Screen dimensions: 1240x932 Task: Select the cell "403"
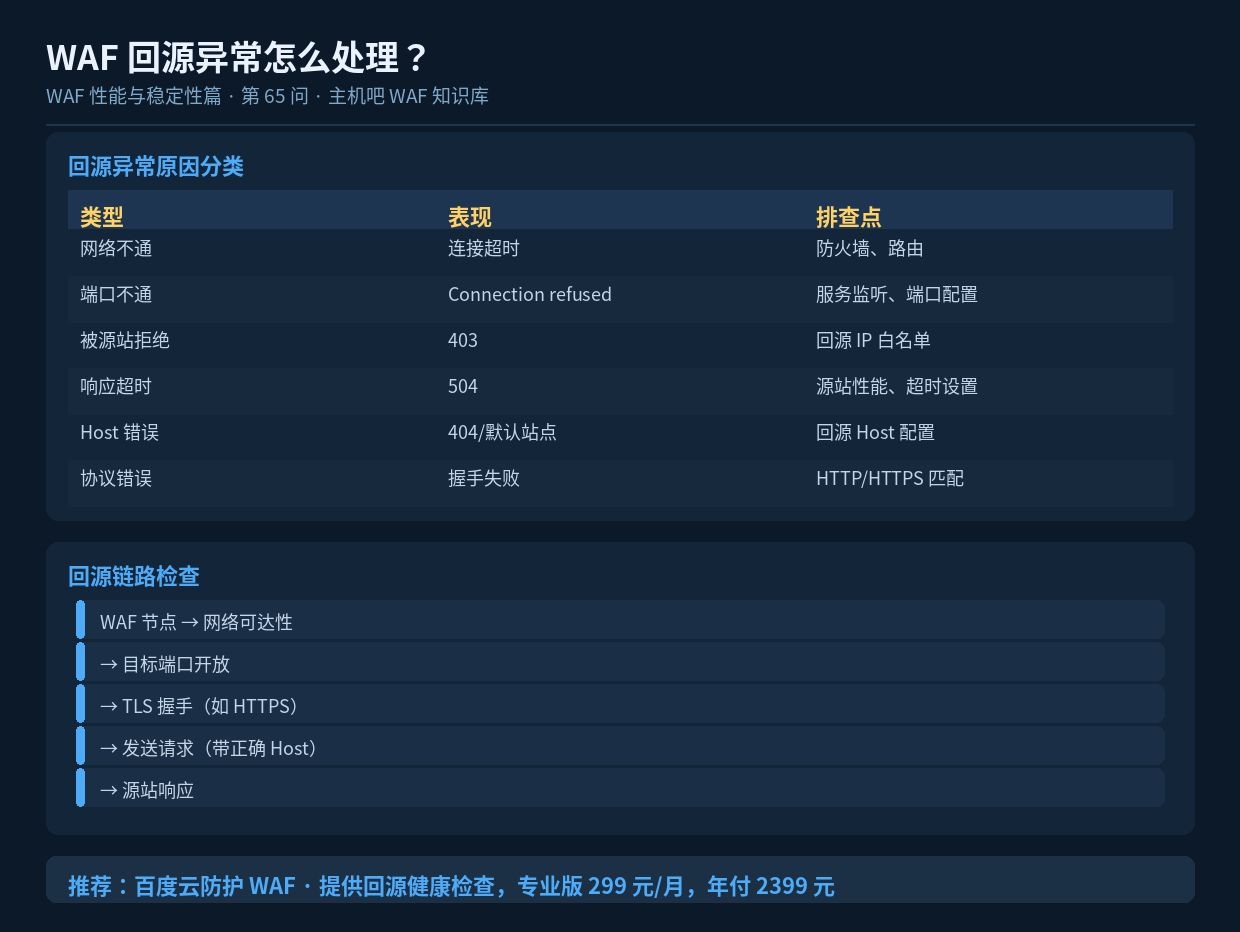click(x=463, y=341)
